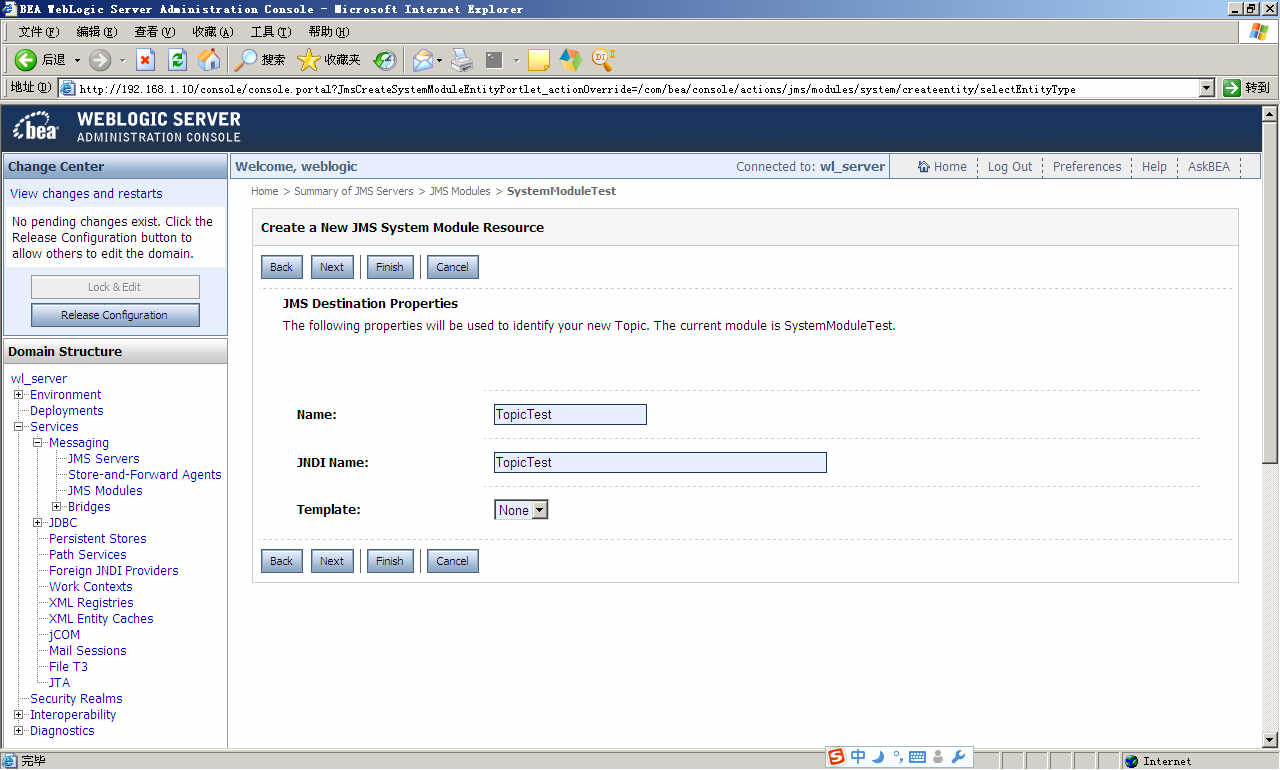Print the page with printer icon
Image resolution: width=1280 pixels, height=770 pixels.
click(461, 60)
